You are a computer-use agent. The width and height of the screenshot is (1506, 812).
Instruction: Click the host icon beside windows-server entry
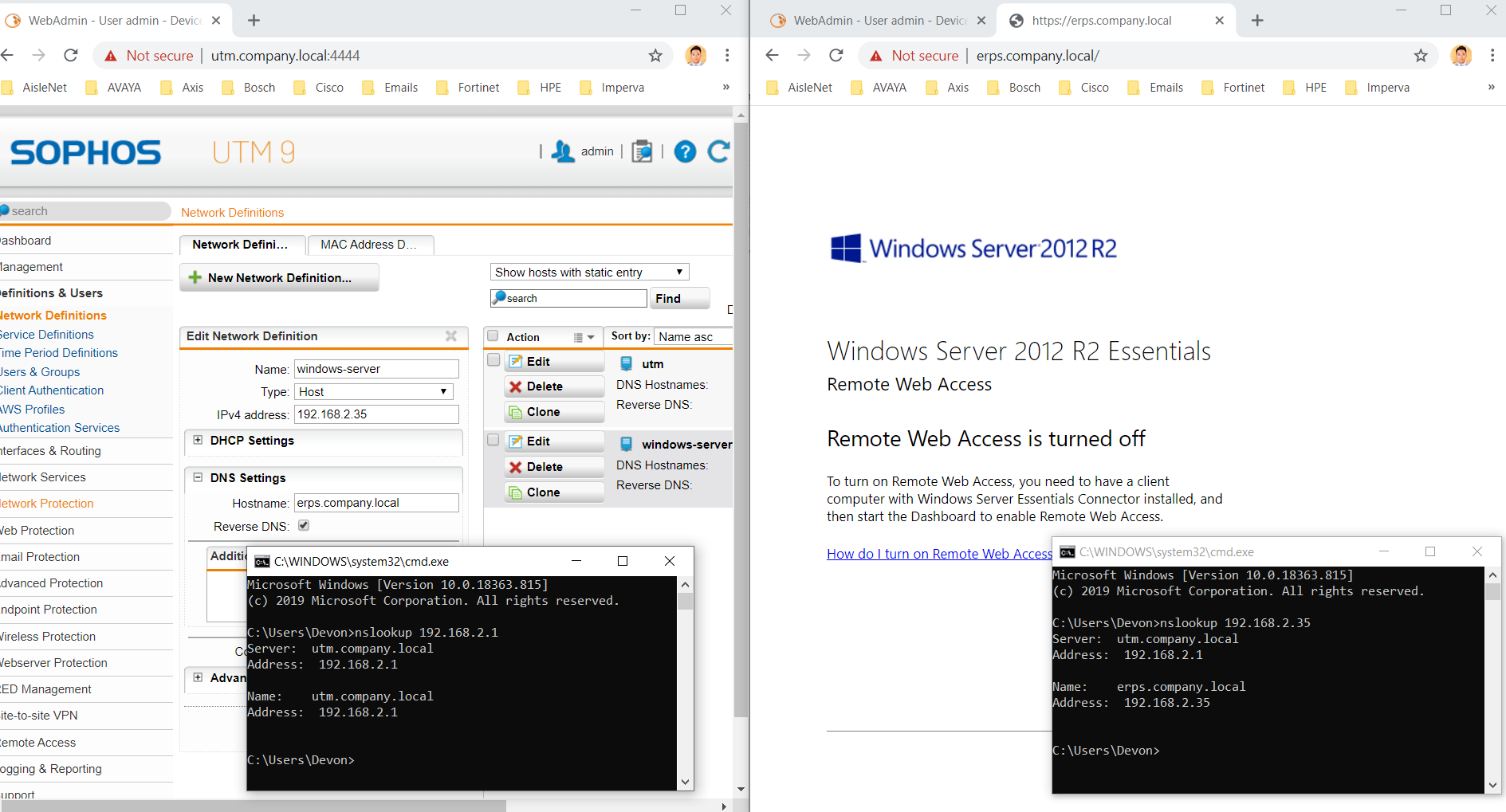[x=627, y=444]
